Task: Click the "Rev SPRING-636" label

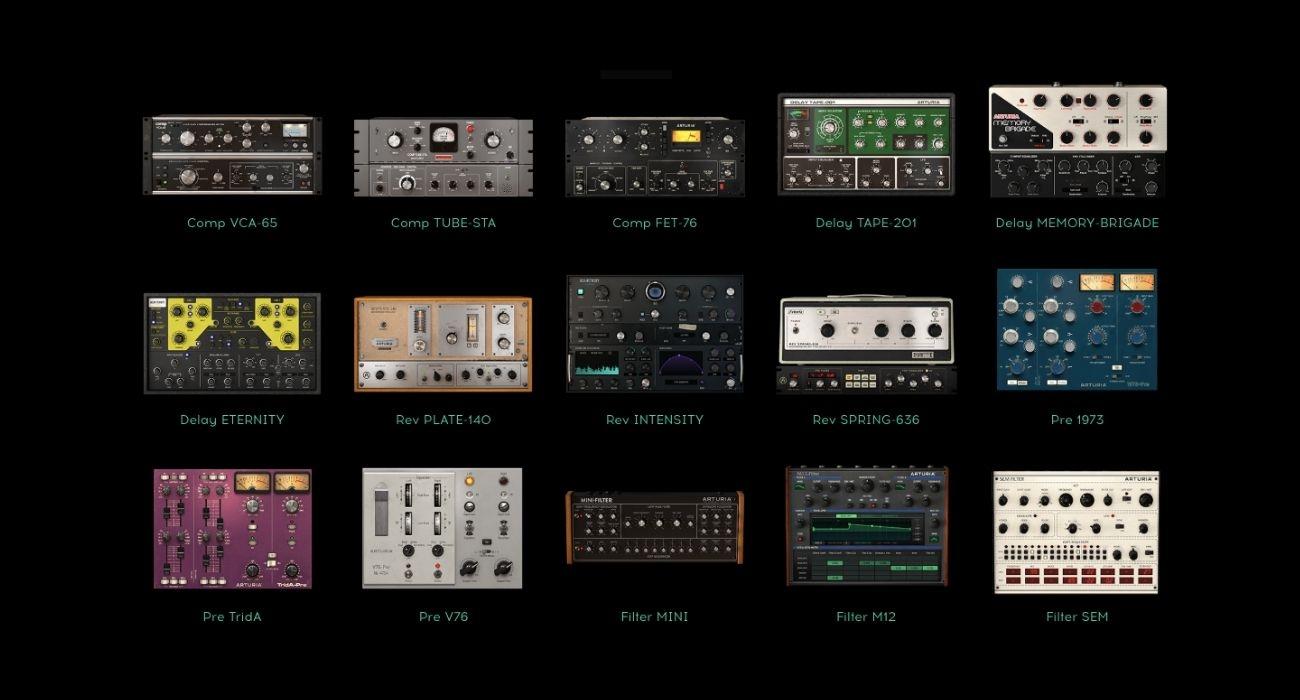Action: pyautogui.click(x=866, y=420)
